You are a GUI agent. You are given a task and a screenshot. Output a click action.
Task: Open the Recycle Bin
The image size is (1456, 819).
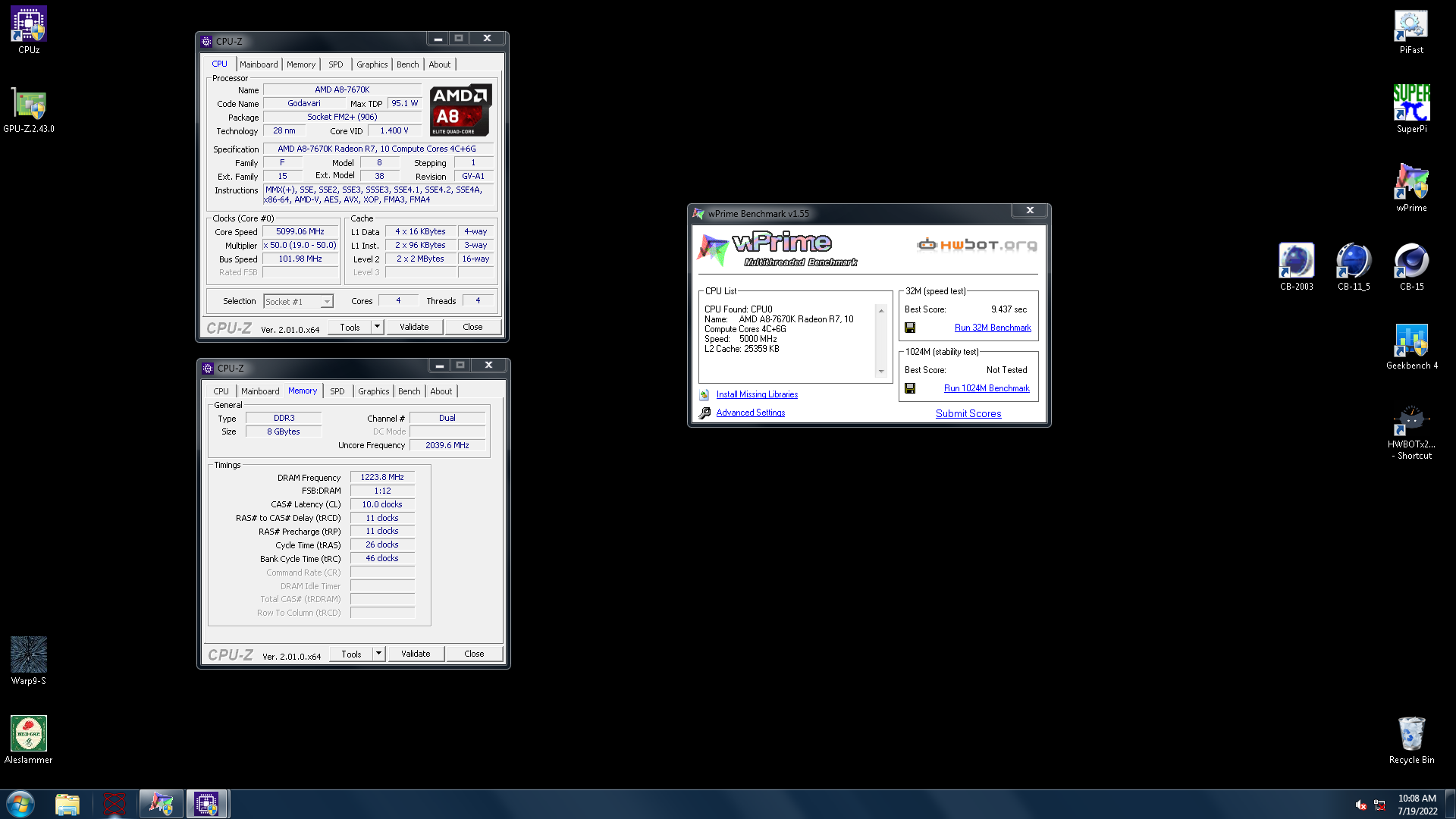1411,740
